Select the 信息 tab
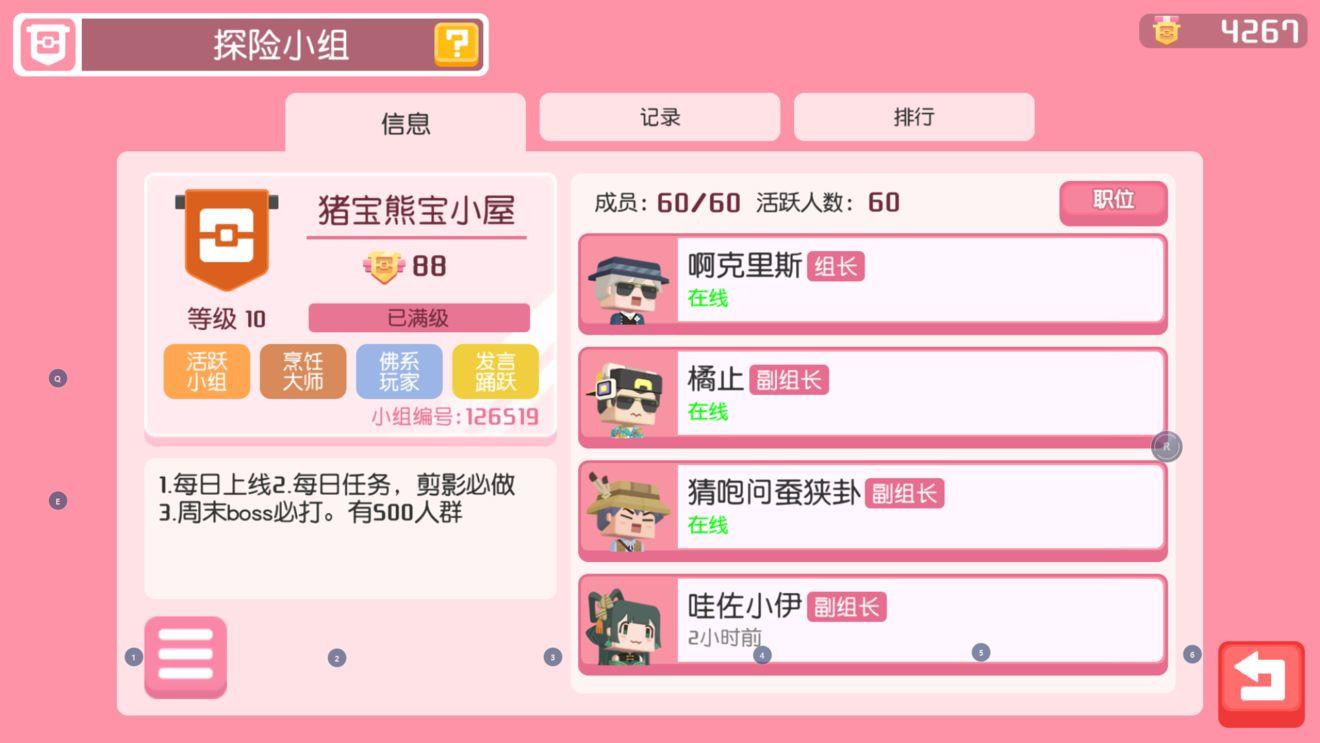This screenshot has width=1320, height=743. coord(405,123)
